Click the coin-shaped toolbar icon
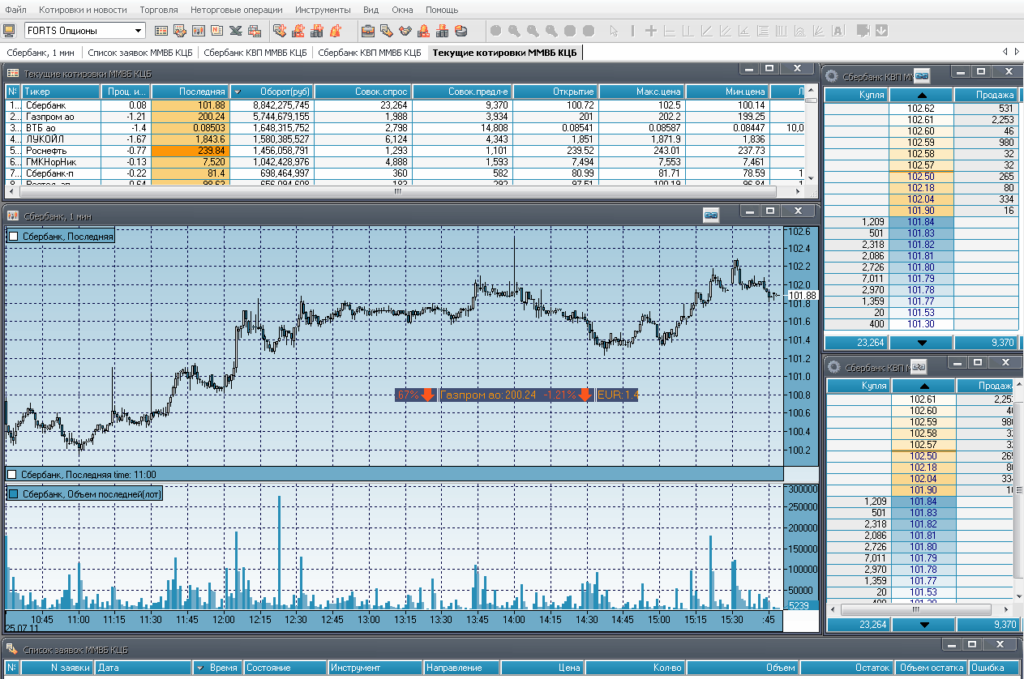Image resolution: width=1024 pixels, height=679 pixels. (x=461, y=31)
